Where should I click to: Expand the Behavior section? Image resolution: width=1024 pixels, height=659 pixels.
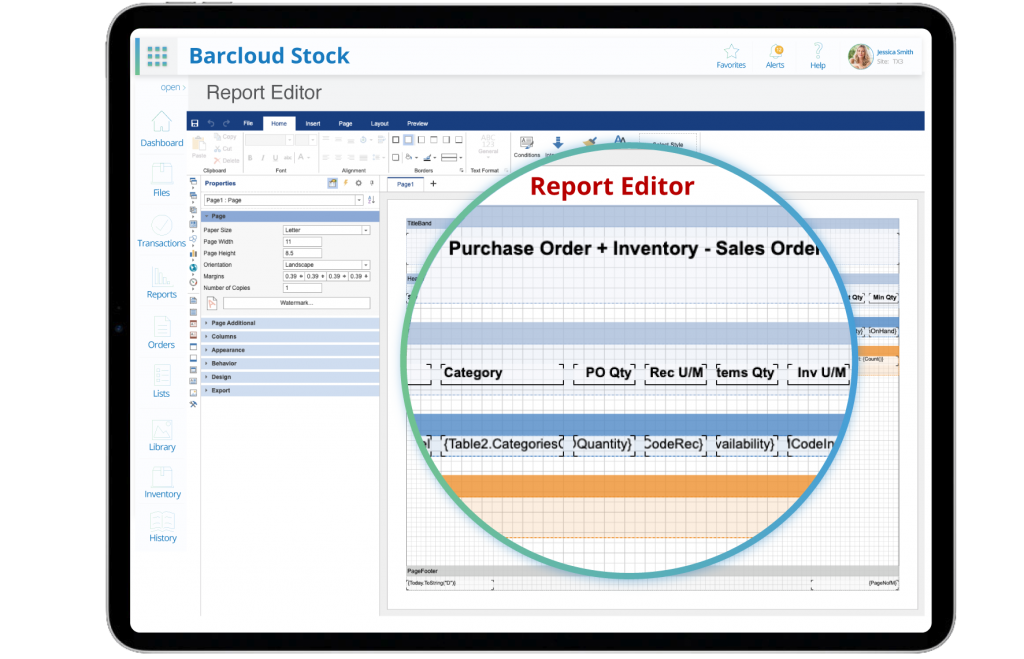point(290,363)
